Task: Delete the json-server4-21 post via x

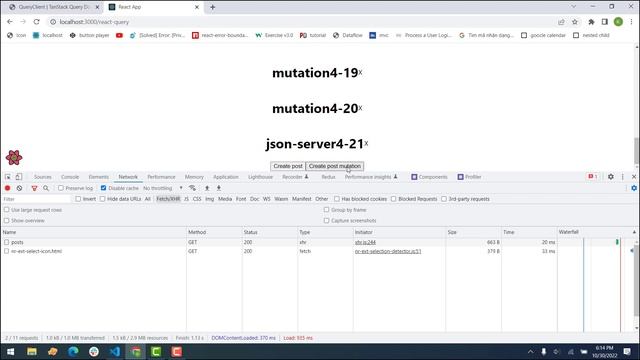Action: 366,143
